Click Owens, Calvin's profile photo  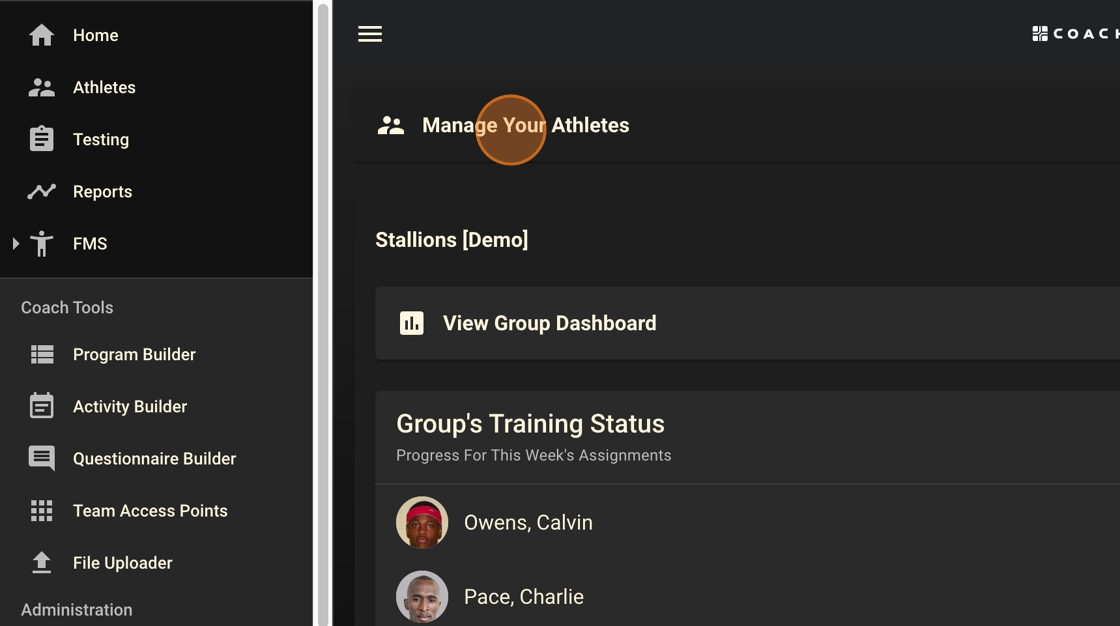(422, 522)
